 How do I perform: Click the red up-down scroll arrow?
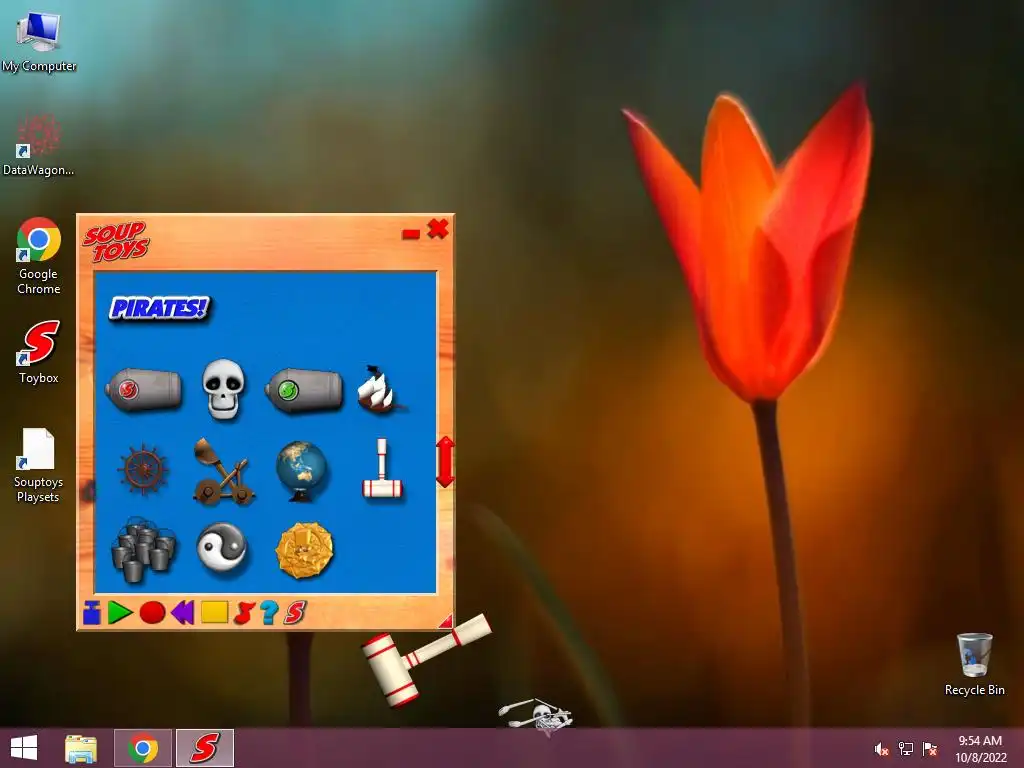click(445, 462)
